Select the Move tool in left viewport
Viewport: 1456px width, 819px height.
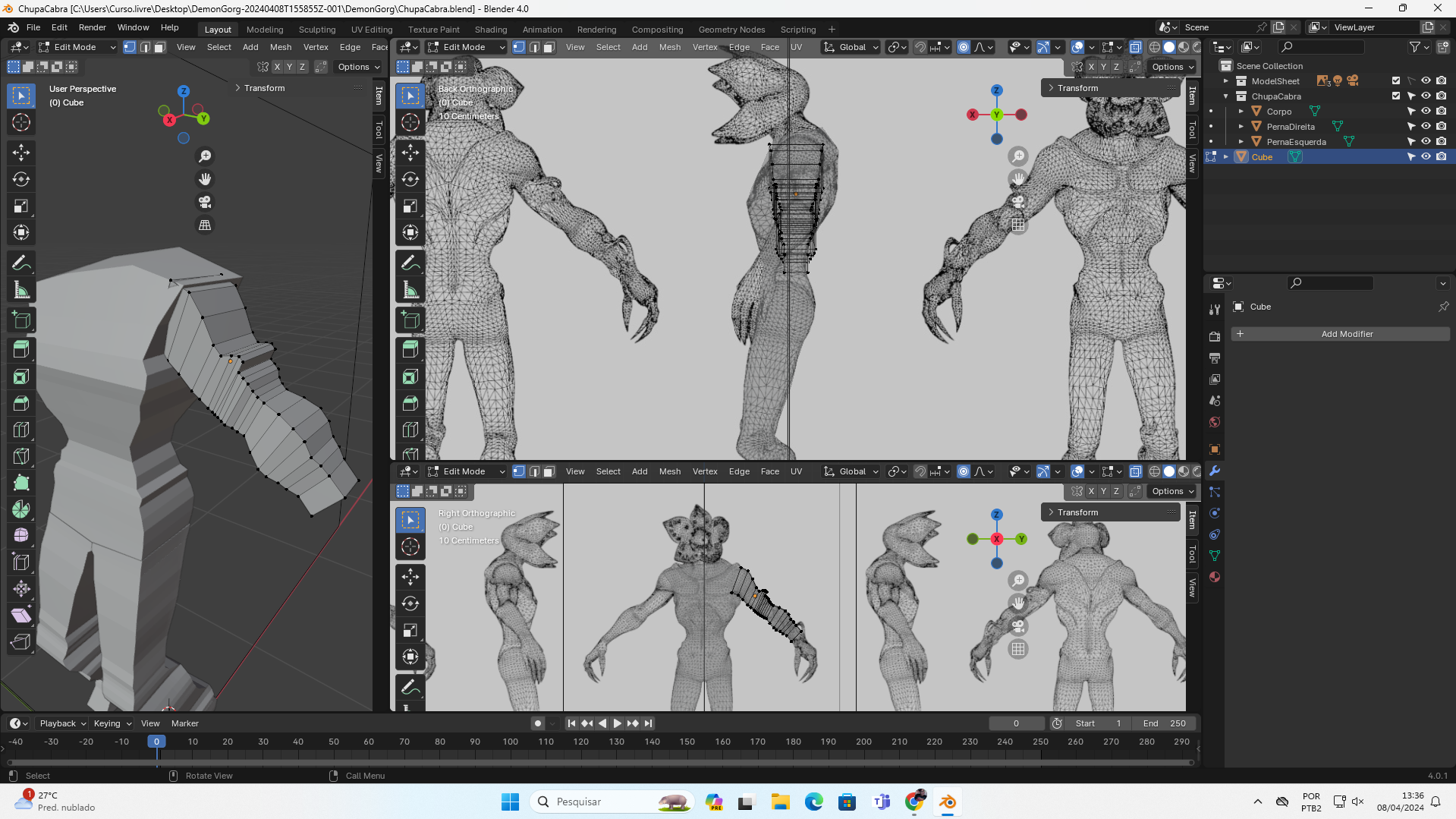[21, 153]
